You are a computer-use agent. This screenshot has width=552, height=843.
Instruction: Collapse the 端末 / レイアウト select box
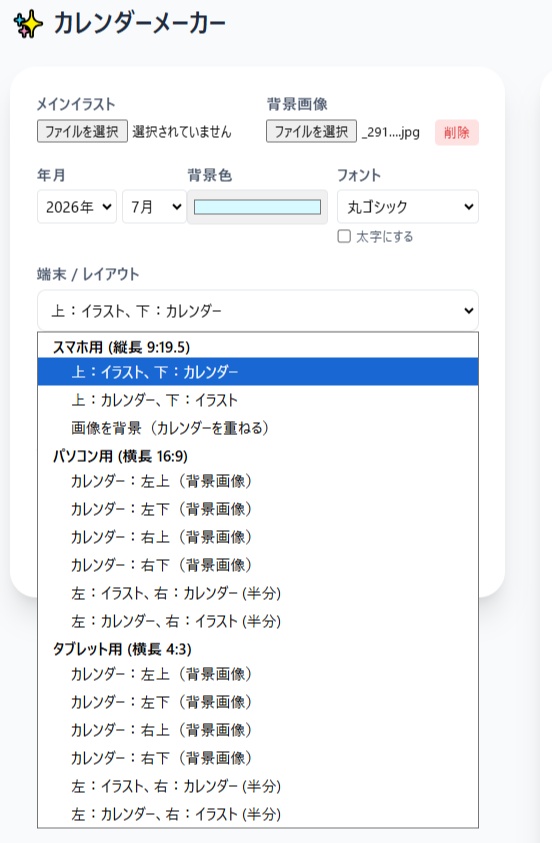pyautogui.click(x=258, y=310)
